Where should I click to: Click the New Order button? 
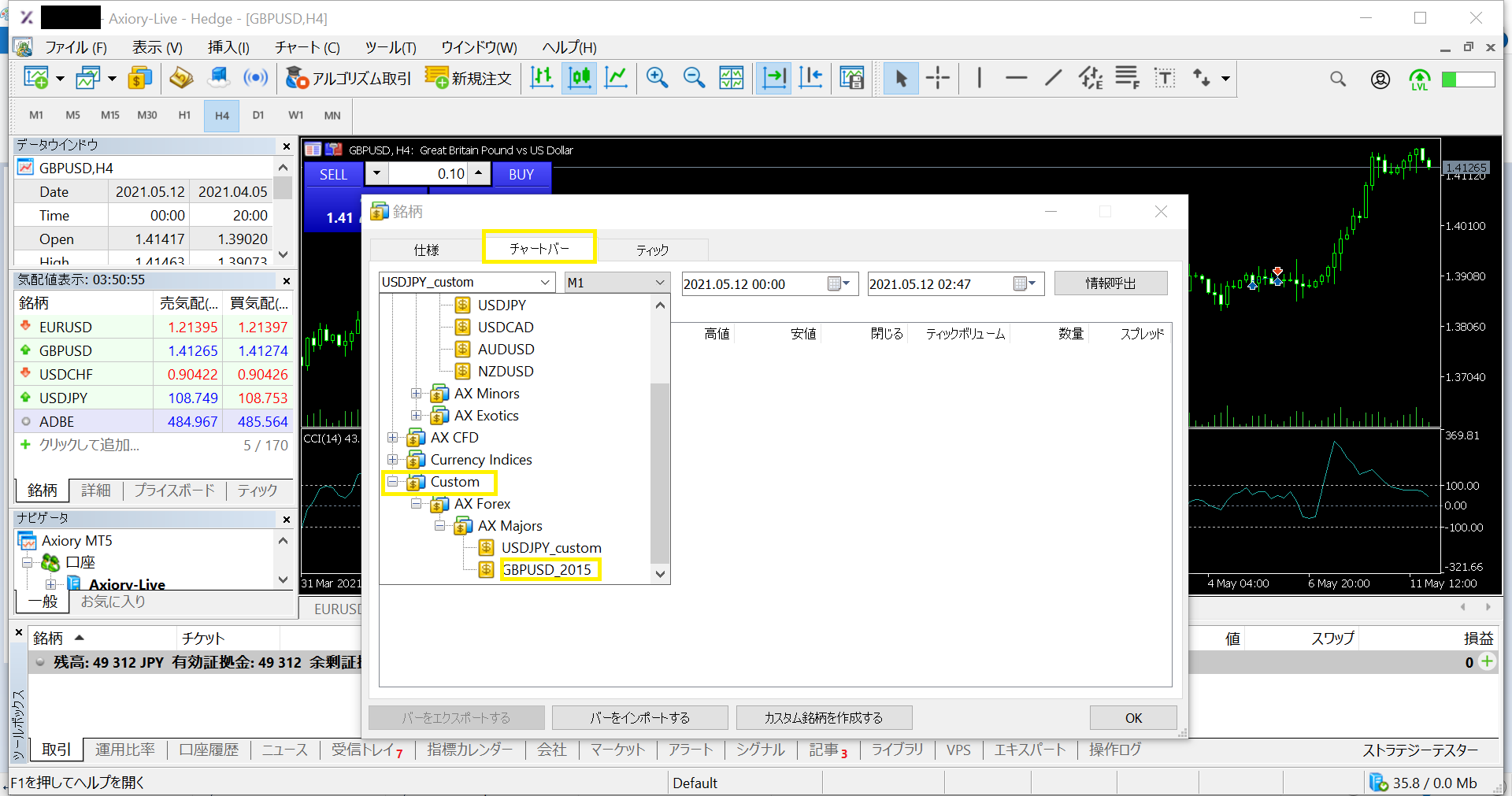(469, 78)
